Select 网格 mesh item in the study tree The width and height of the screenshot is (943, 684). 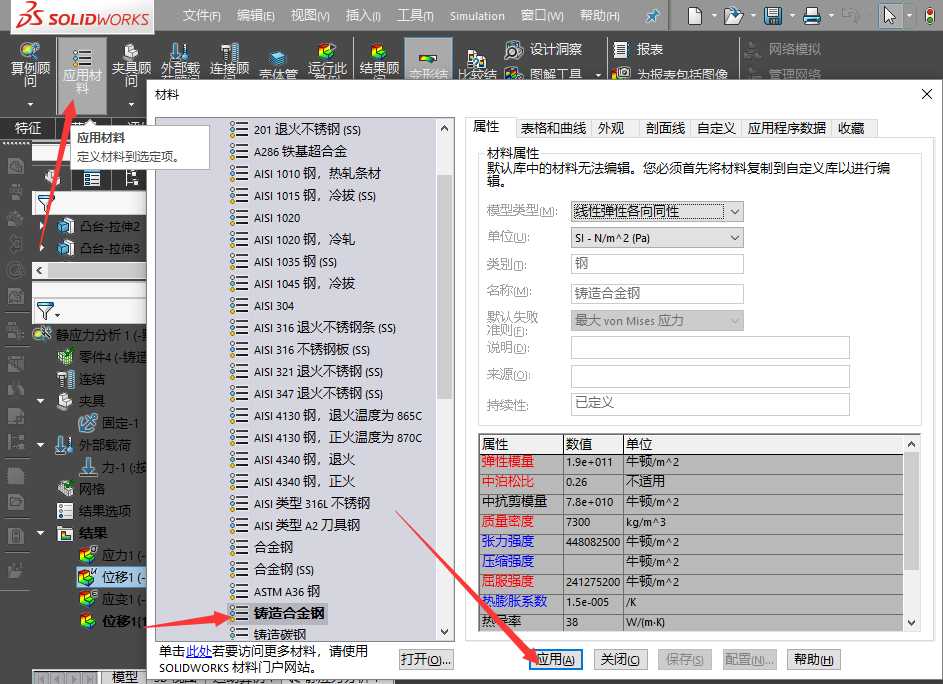point(82,489)
